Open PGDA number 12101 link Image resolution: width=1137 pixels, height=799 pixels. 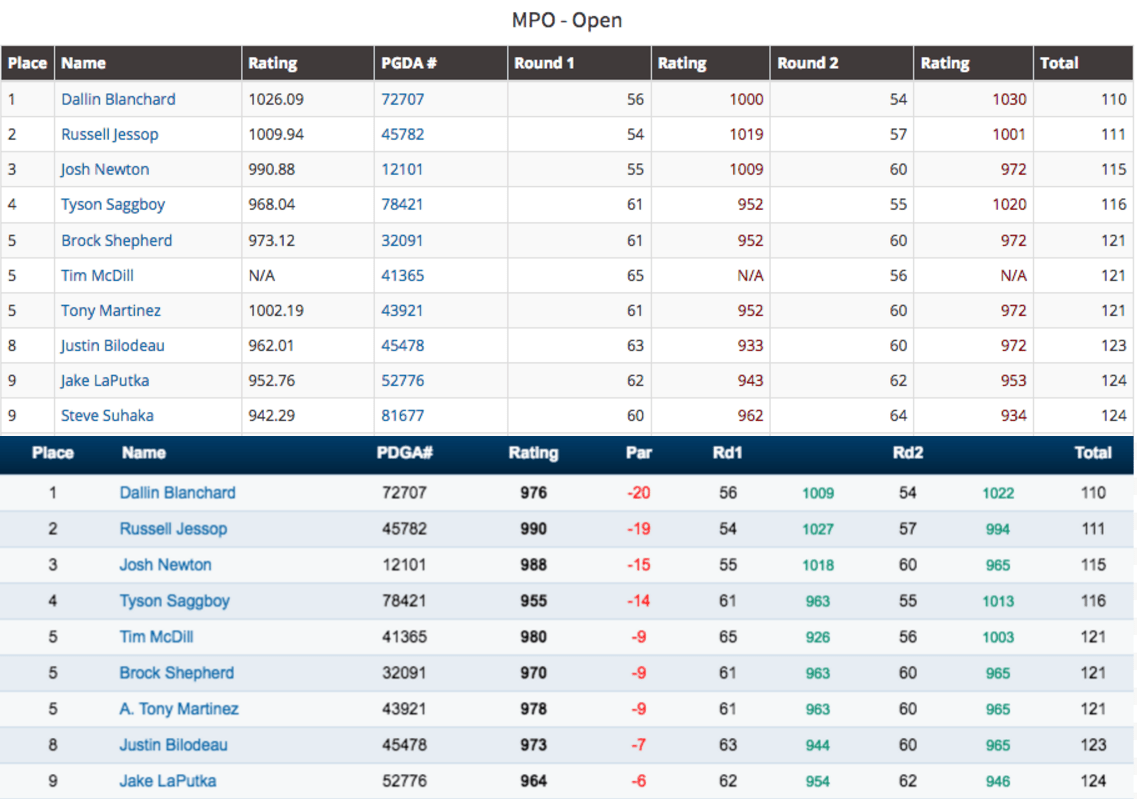coord(402,169)
